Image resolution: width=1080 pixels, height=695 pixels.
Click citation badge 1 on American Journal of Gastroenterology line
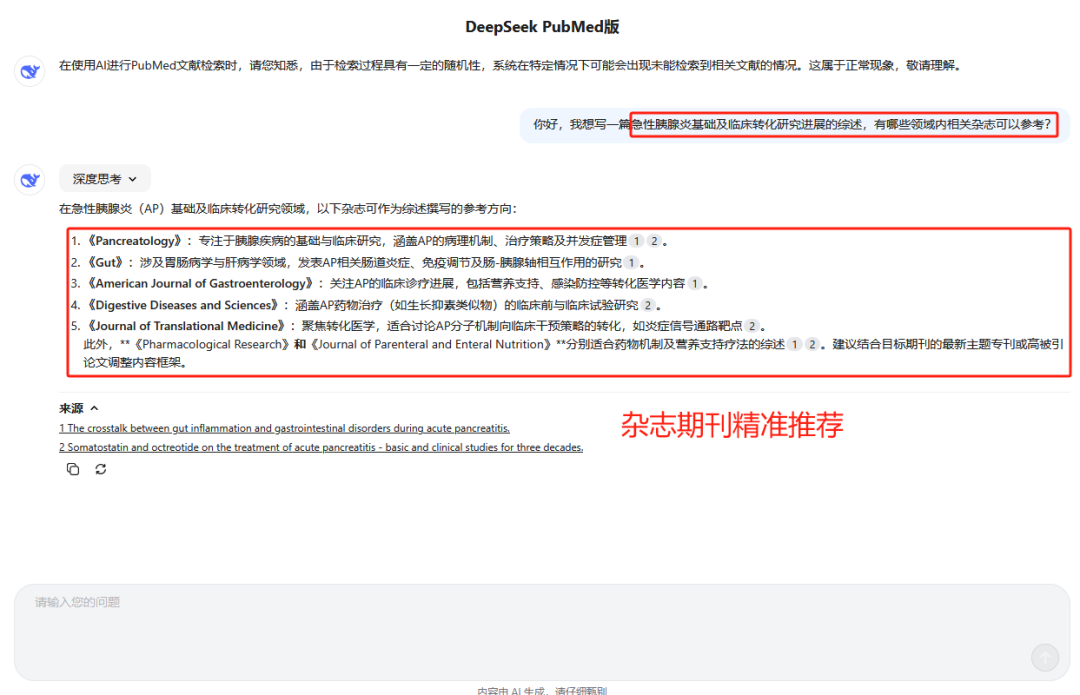coord(695,284)
